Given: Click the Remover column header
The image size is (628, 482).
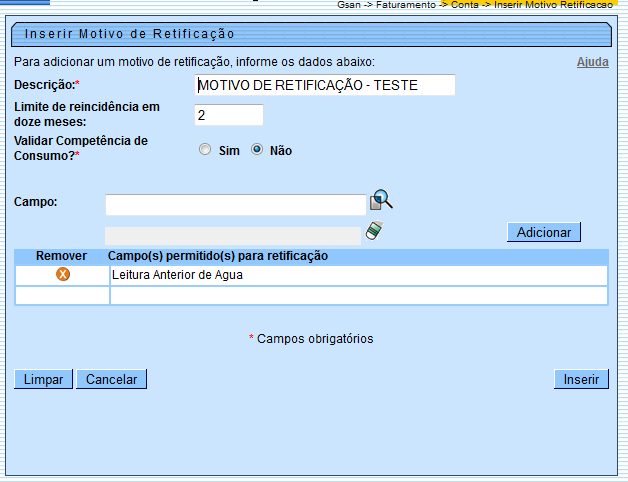Looking at the screenshot, I should tap(61, 256).
